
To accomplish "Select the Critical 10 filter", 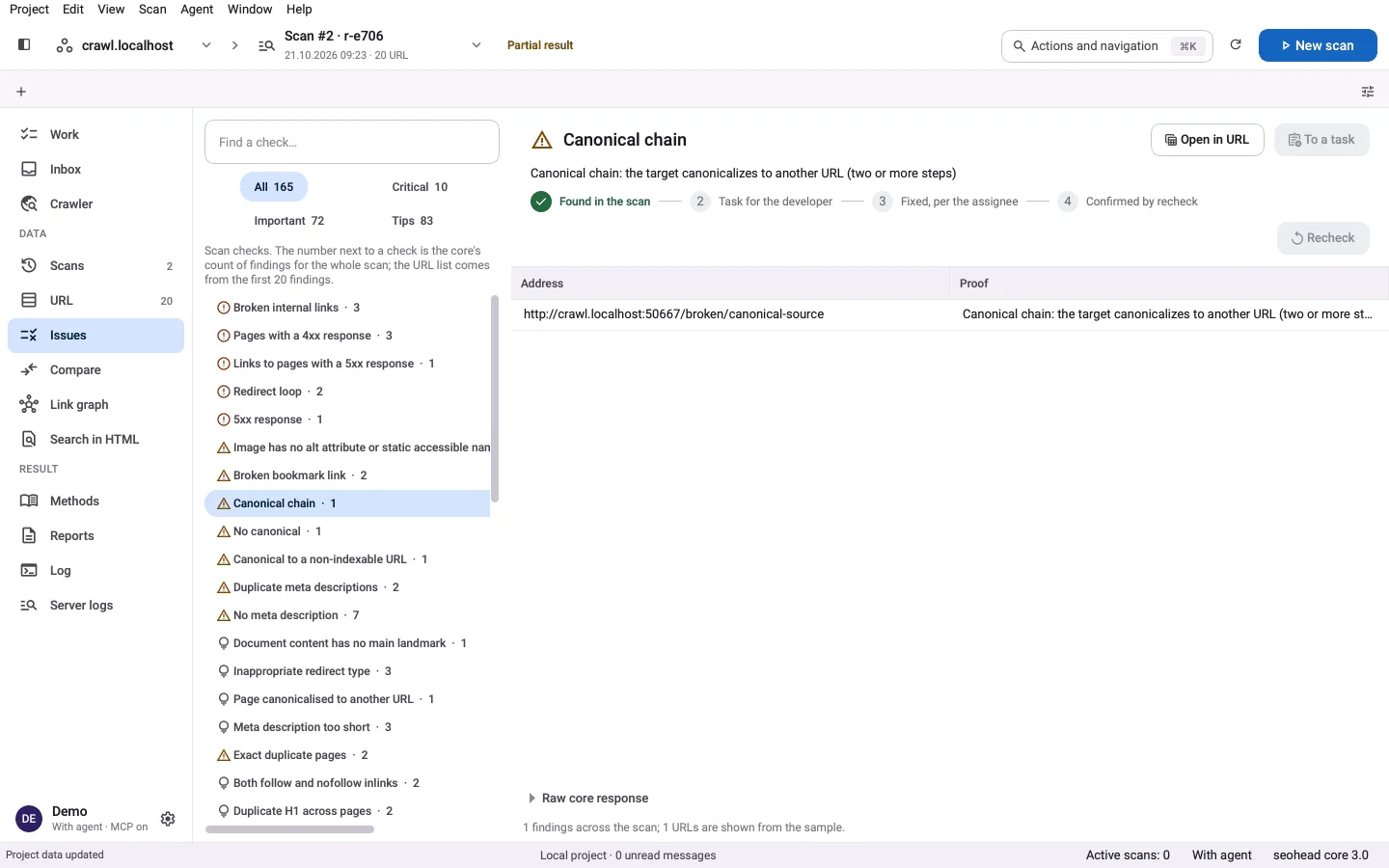I will click(420, 187).
